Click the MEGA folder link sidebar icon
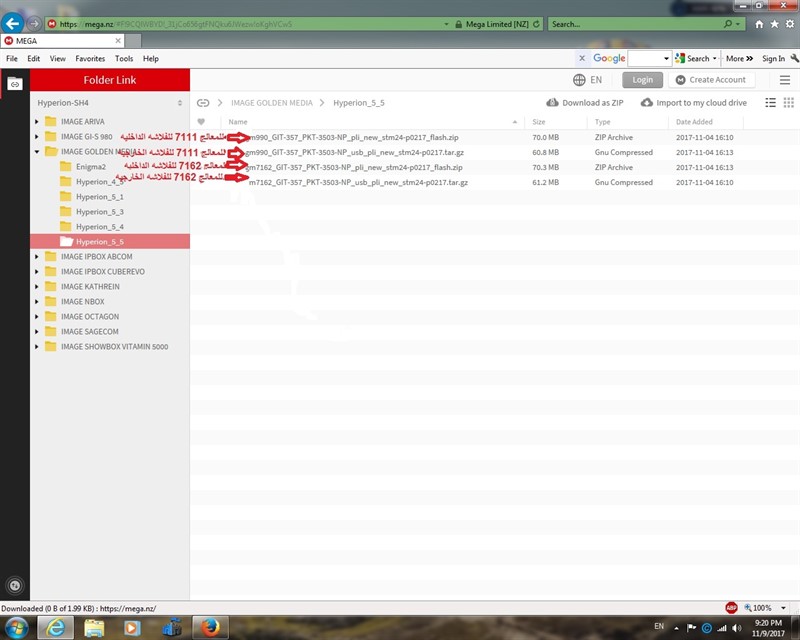The image size is (800, 640). point(15,84)
